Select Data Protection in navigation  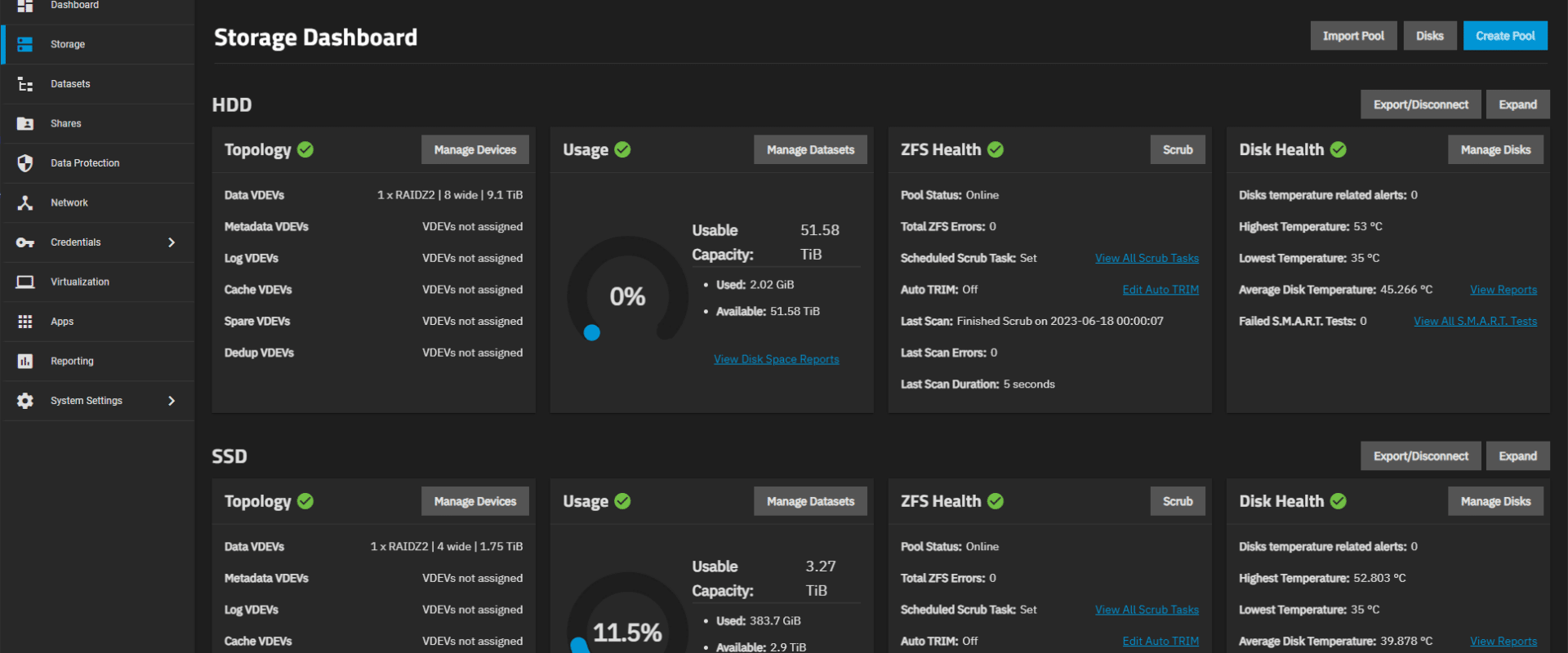click(x=98, y=163)
